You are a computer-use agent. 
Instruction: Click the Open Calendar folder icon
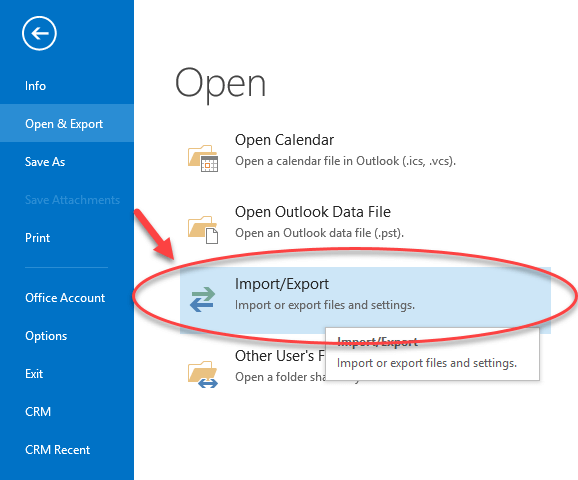[203, 158]
